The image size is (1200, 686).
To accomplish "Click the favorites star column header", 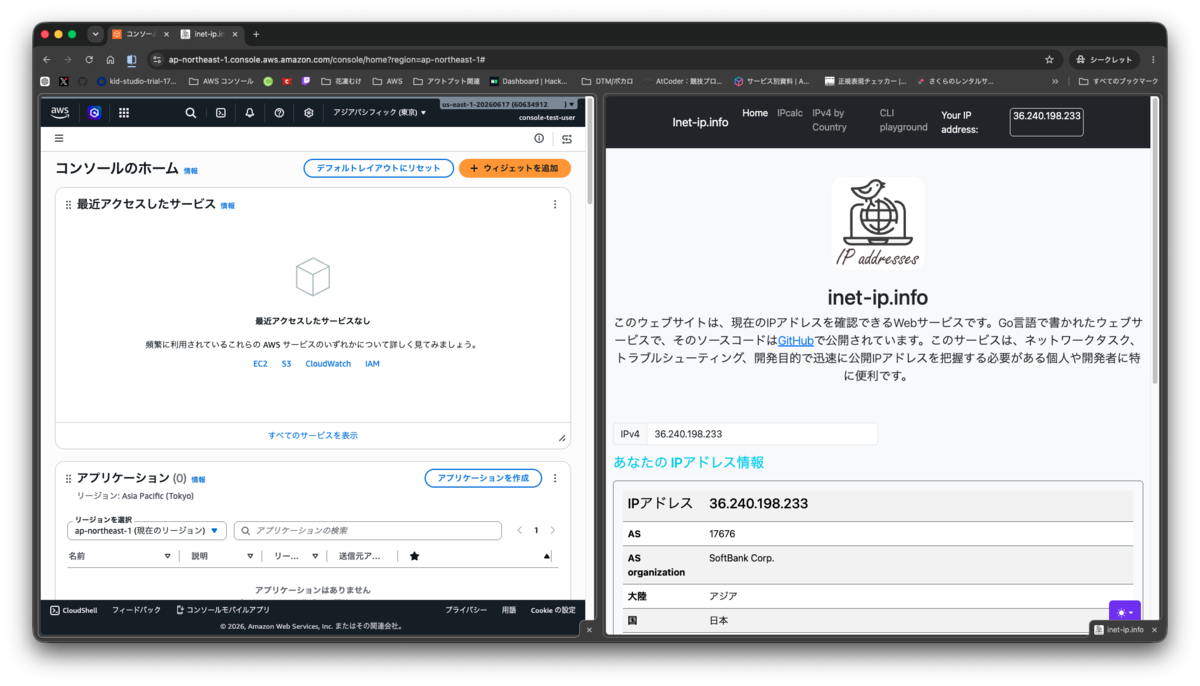I will [414, 556].
